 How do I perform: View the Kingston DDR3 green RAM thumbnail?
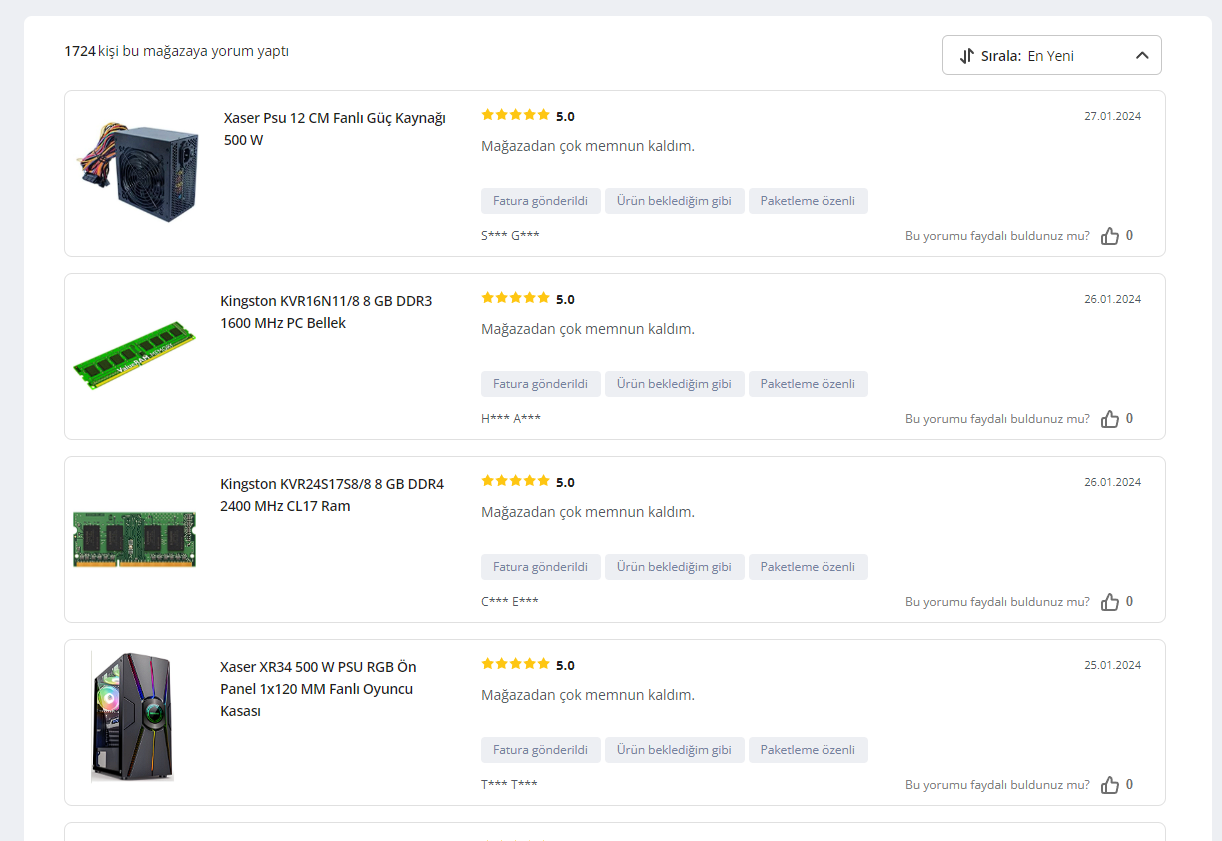[x=135, y=356]
